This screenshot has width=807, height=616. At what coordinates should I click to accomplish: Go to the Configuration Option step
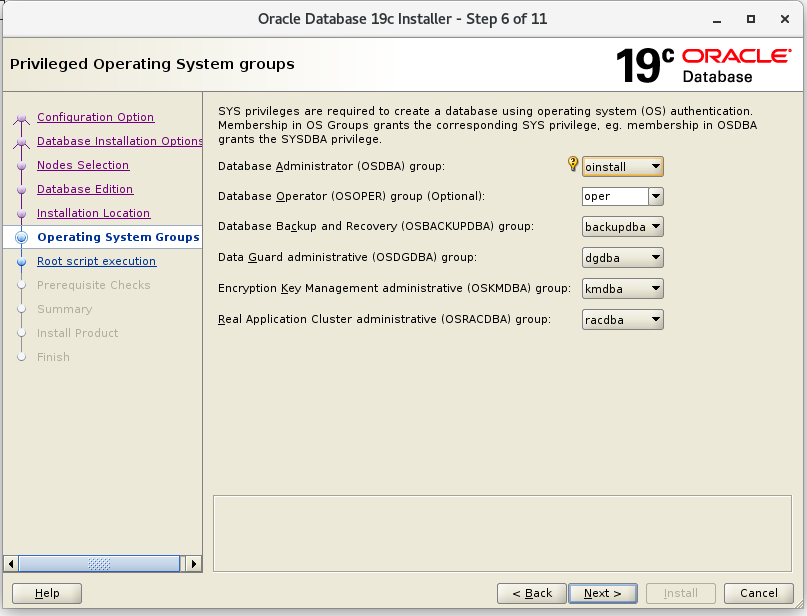(96, 117)
